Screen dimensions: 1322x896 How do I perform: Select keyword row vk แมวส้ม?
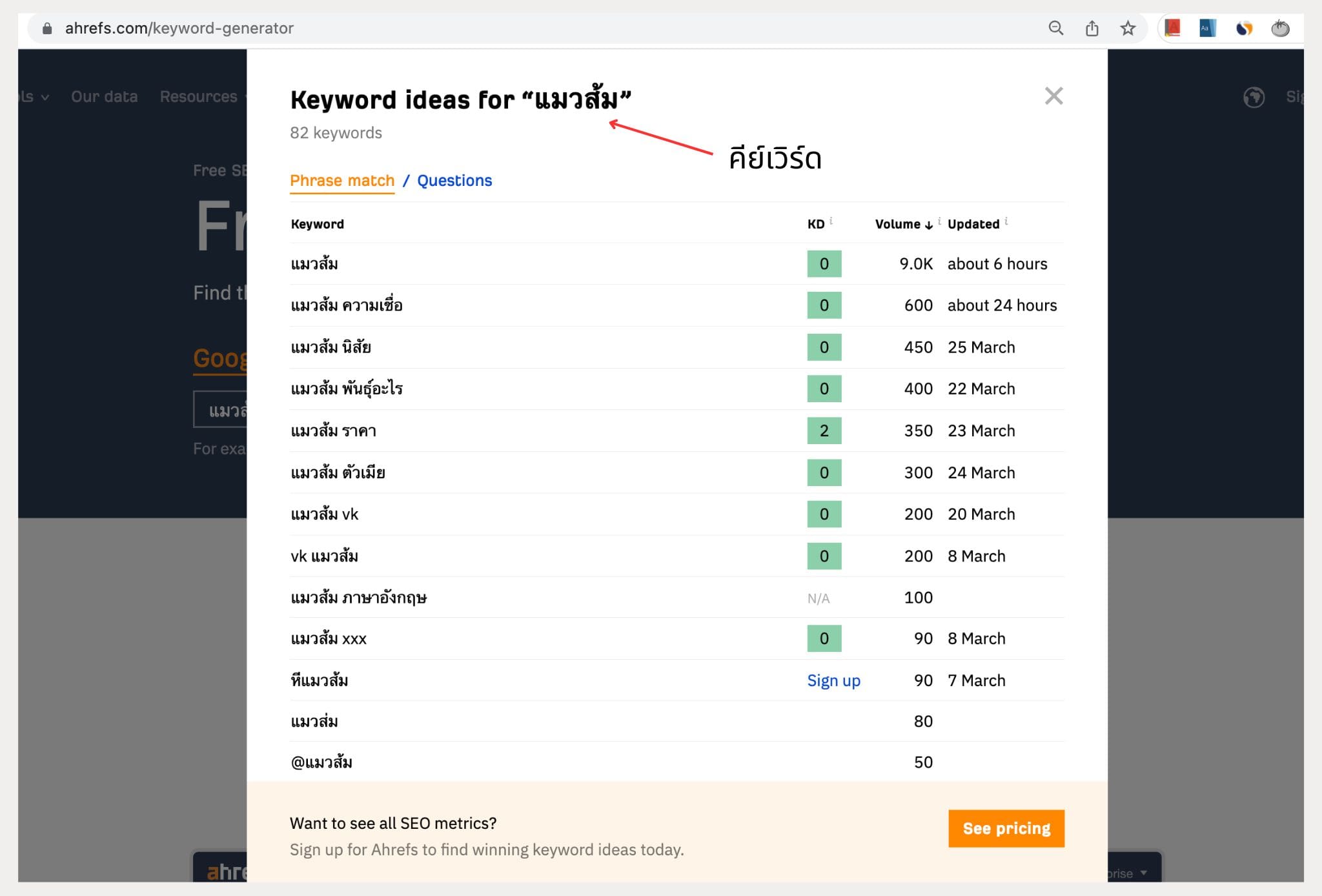(677, 556)
